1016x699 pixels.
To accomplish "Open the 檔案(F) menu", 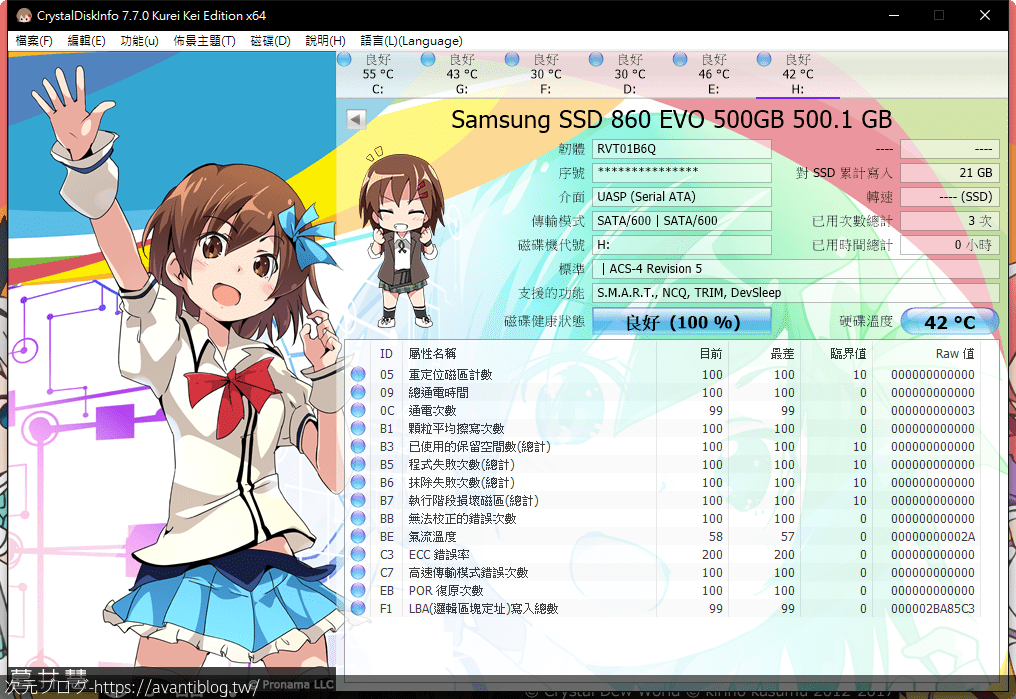I will (34, 41).
